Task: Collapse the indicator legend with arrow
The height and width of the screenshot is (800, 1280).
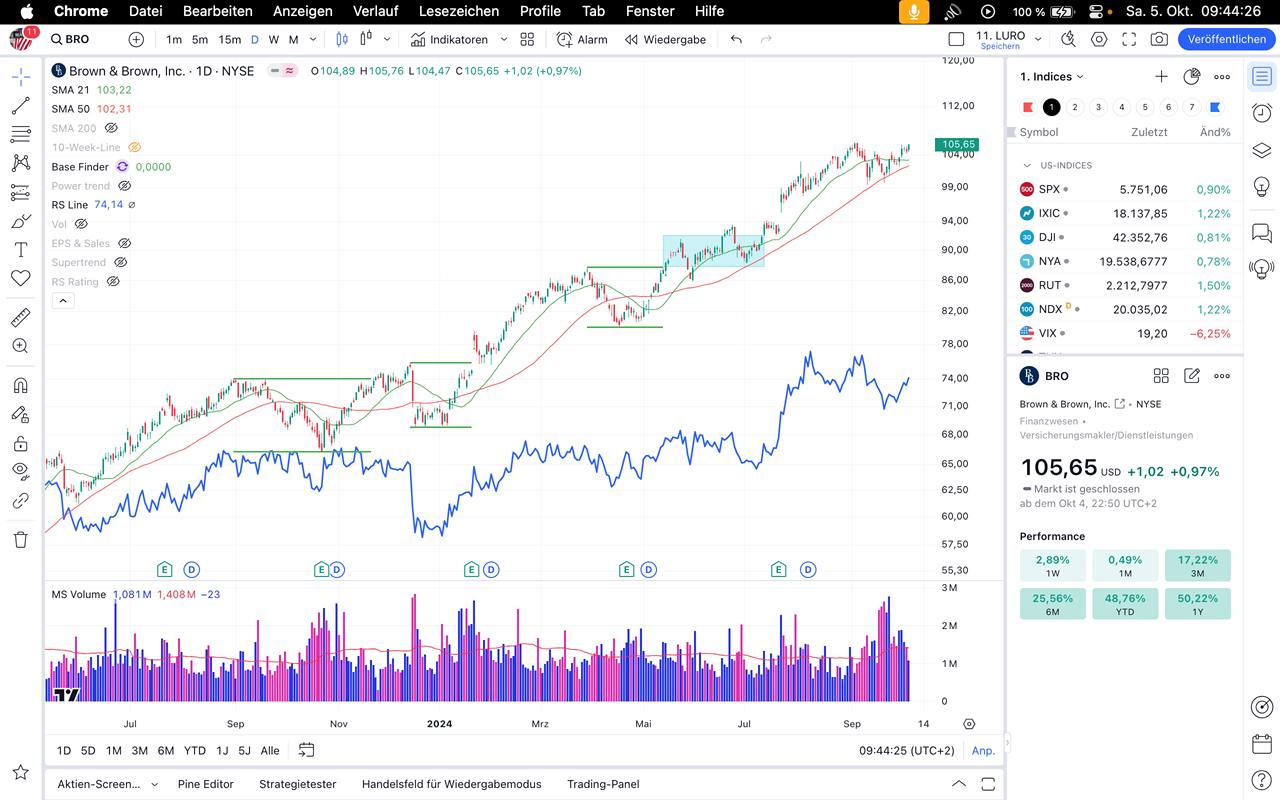Action: (x=62, y=300)
